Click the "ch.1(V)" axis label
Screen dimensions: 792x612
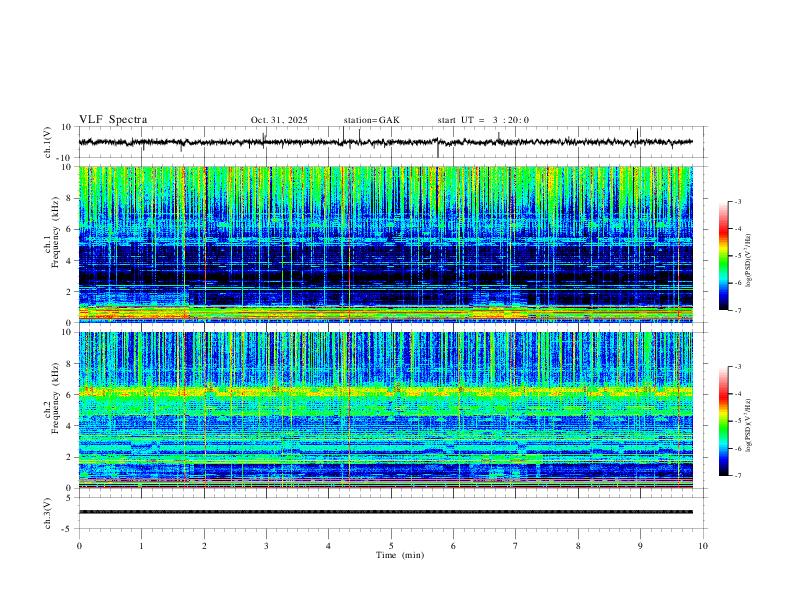coord(48,142)
